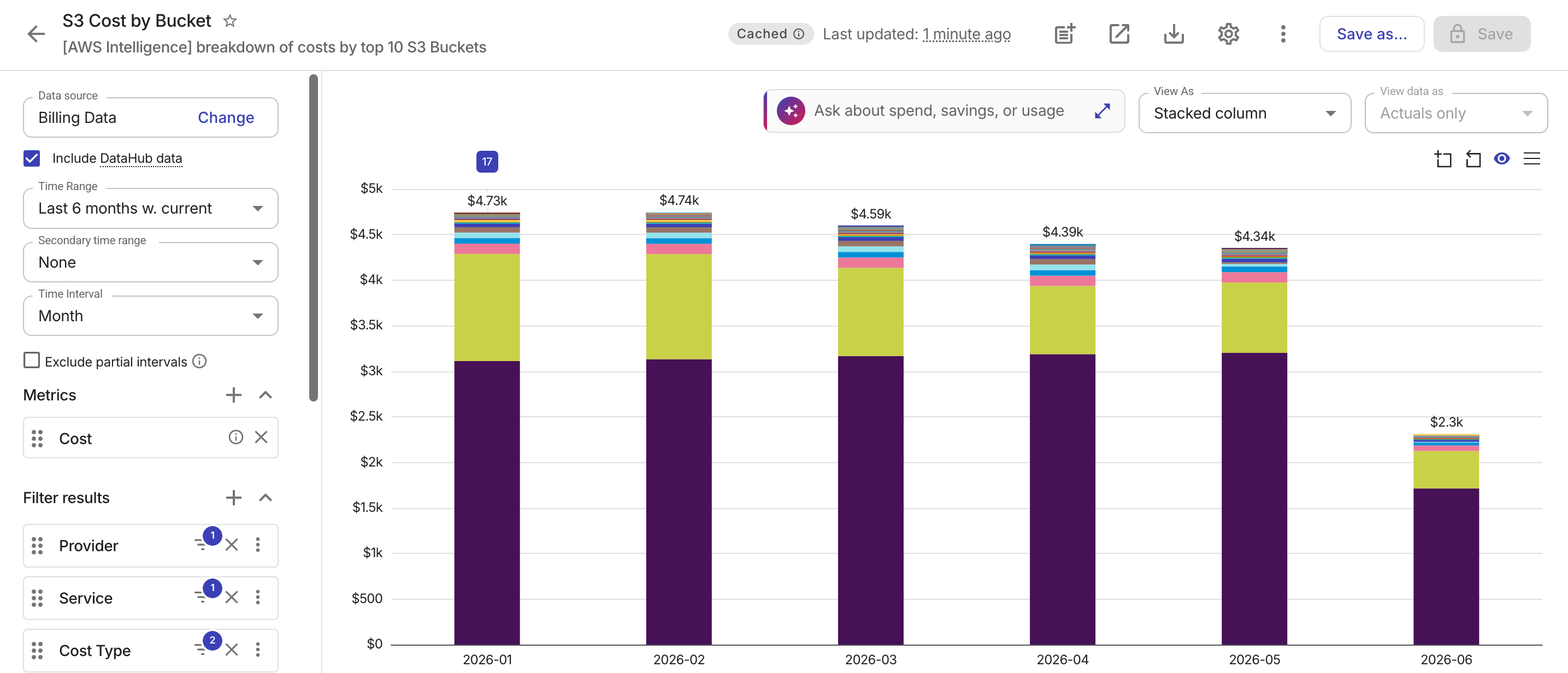
Task: Go back using the left arrow icon
Action: 36,33
